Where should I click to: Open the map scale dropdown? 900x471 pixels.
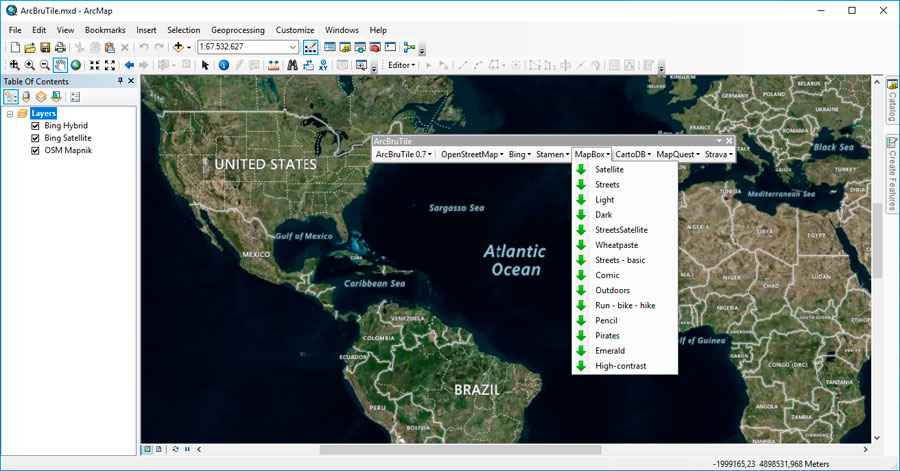click(292, 47)
